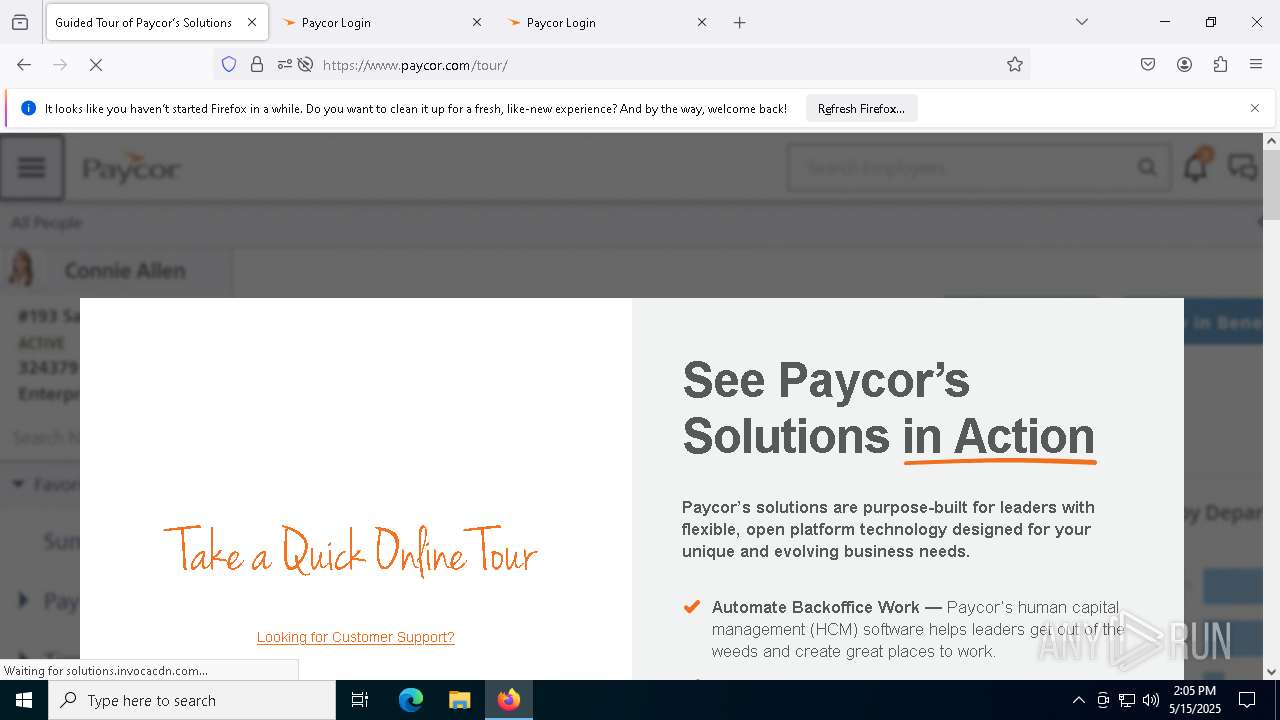Close the third Paycor Login tab
The image size is (1280, 720).
click(702, 22)
